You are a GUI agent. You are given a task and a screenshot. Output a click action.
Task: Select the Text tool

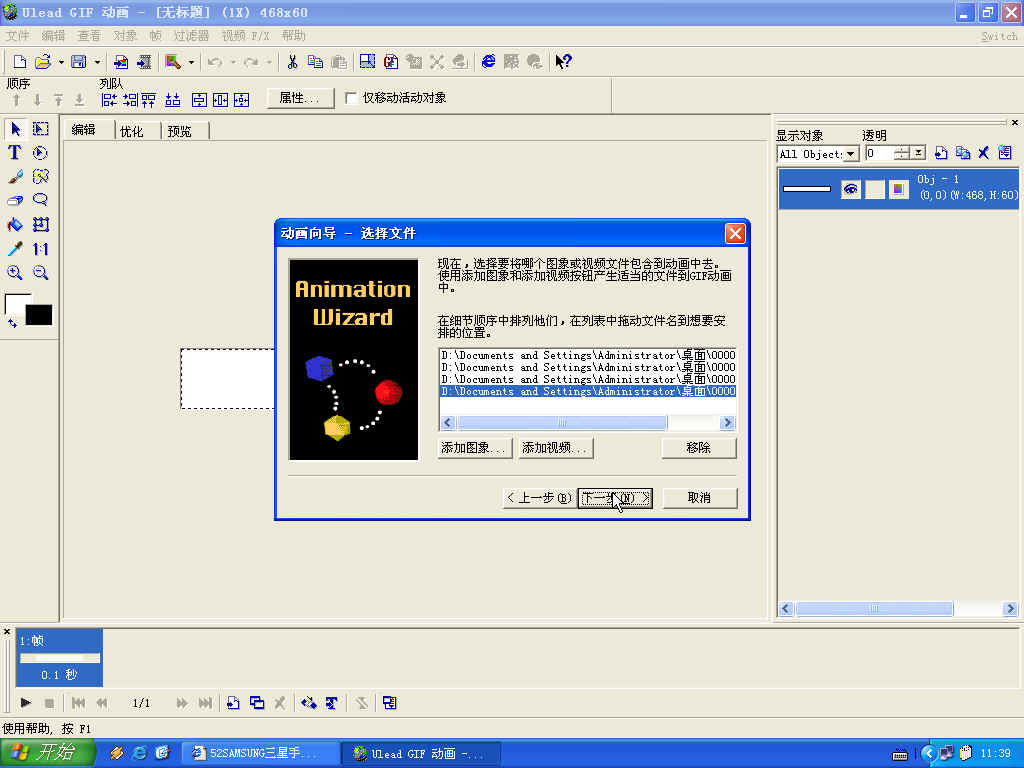(15, 152)
